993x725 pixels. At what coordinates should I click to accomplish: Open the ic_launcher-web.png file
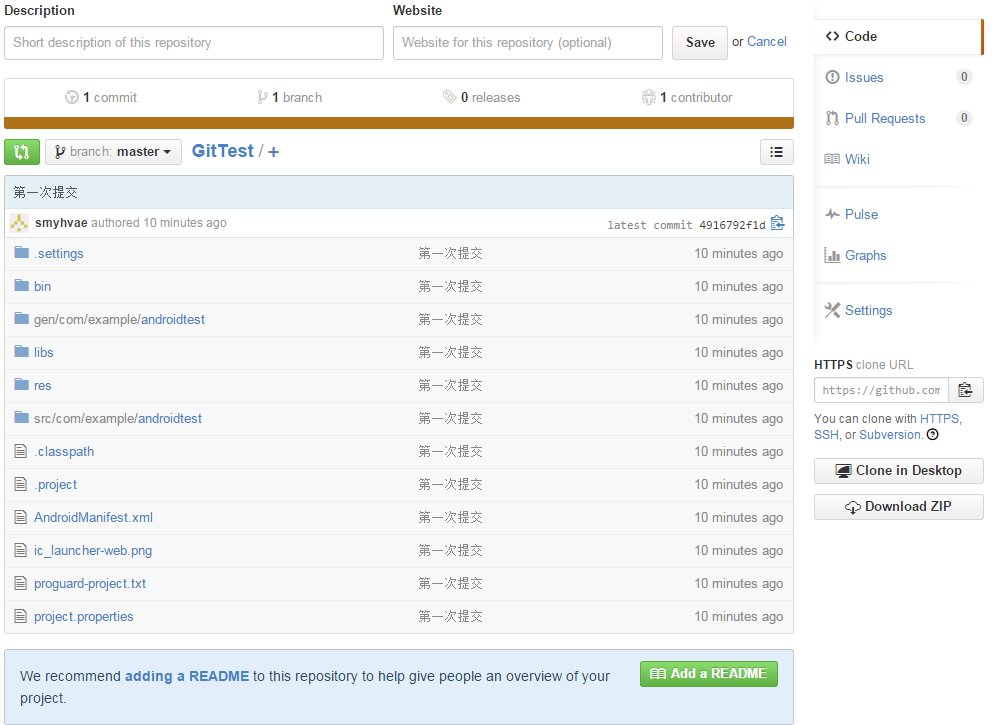point(93,551)
